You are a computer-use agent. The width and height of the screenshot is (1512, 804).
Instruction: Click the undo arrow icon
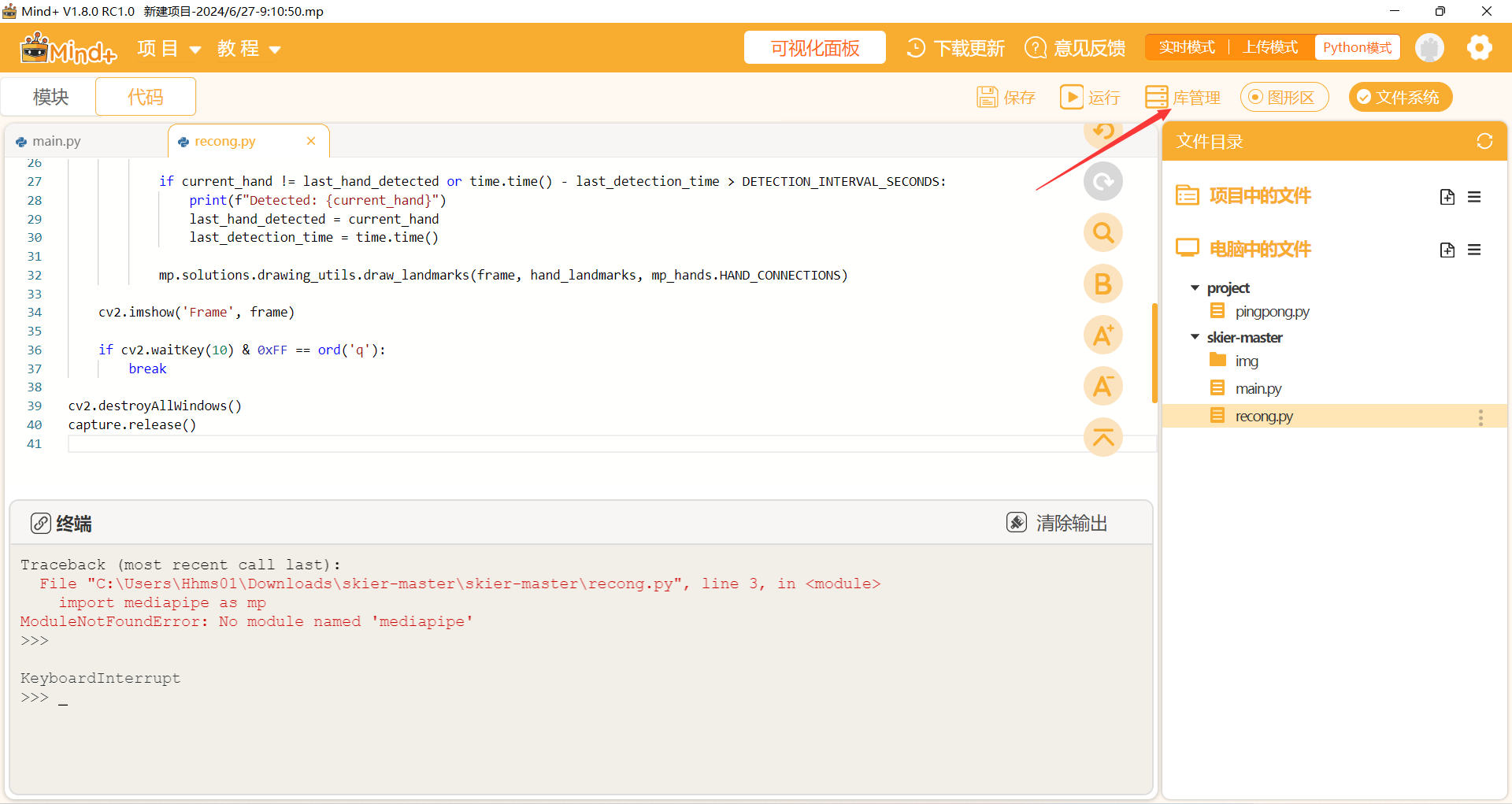(x=1103, y=134)
